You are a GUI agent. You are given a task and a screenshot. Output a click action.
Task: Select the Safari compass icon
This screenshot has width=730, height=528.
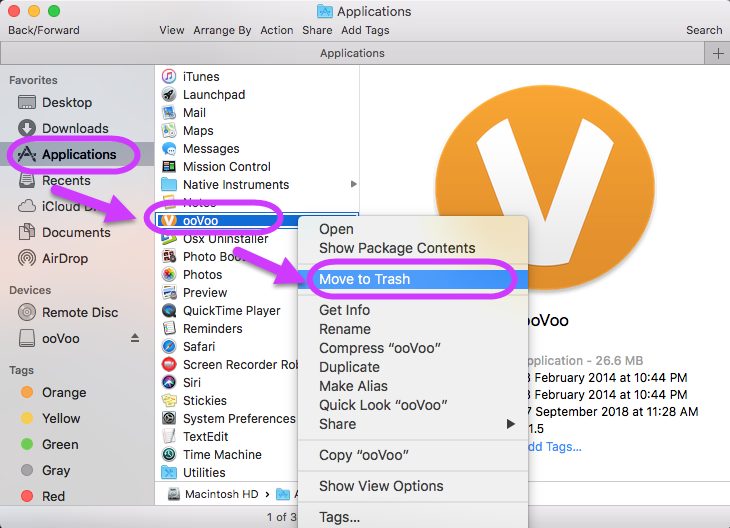pyautogui.click(x=169, y=347)
